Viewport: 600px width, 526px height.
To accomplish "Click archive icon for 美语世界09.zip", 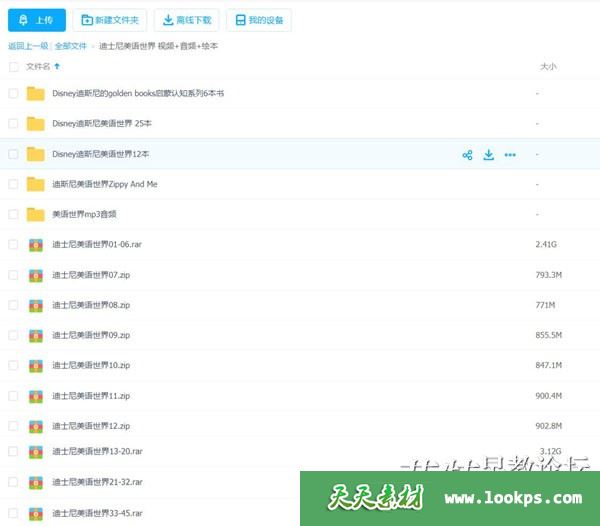I will tap(36, 335).
